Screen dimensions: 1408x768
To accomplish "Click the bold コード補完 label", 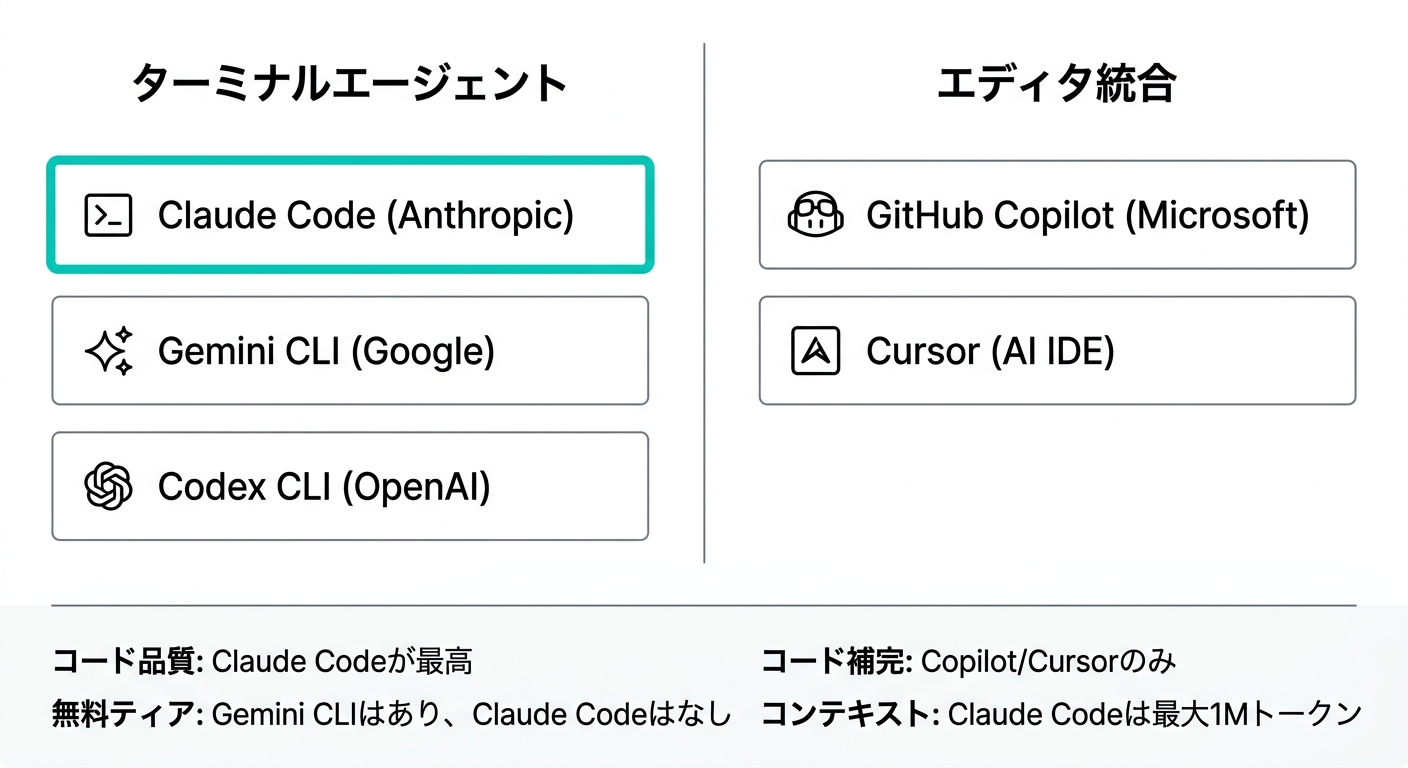I will (x=836, y=661).
